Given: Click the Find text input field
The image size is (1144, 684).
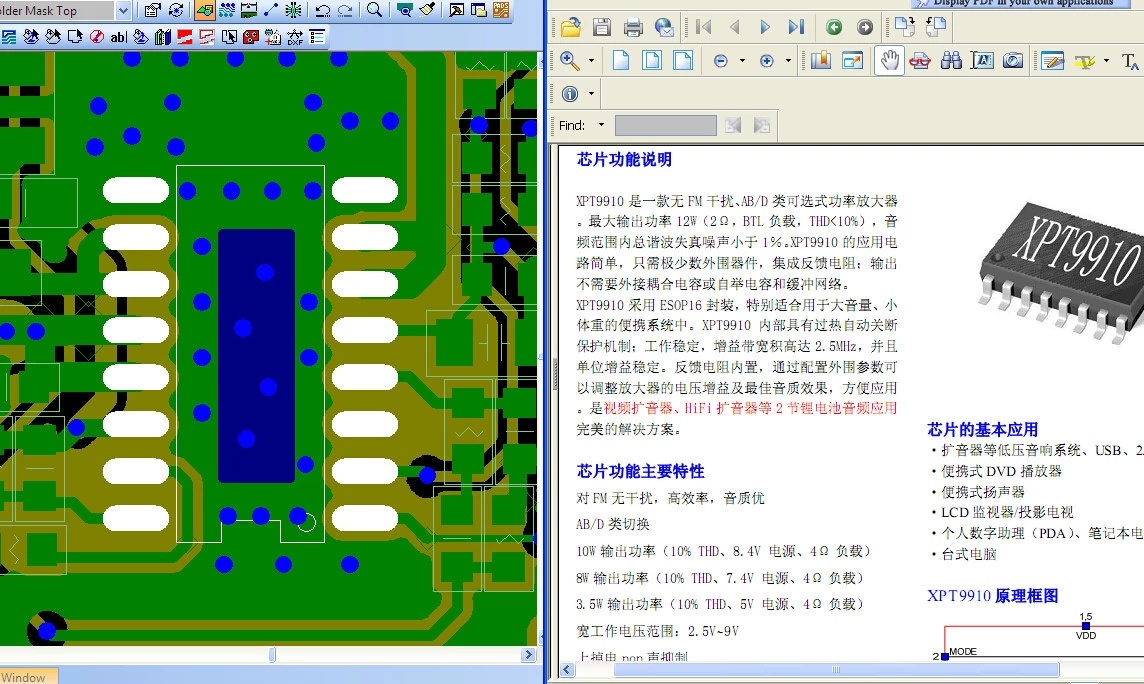Looking at the screenshot, I should 665,125.
